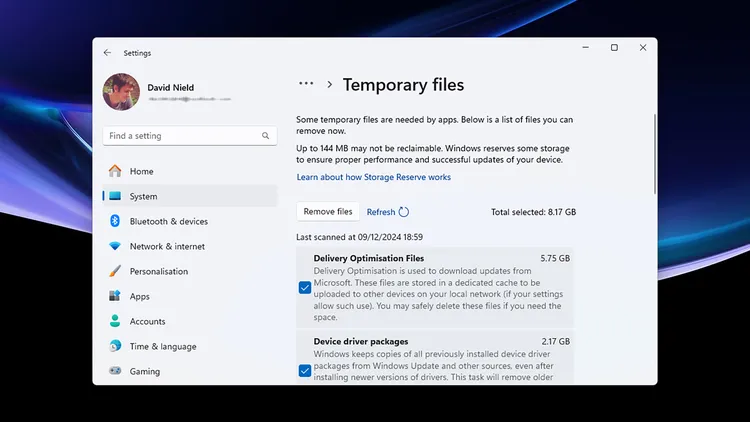Click the Gaming controller icon
The height and width of the screenshot is (422, 750).
(x=115, y=371)
